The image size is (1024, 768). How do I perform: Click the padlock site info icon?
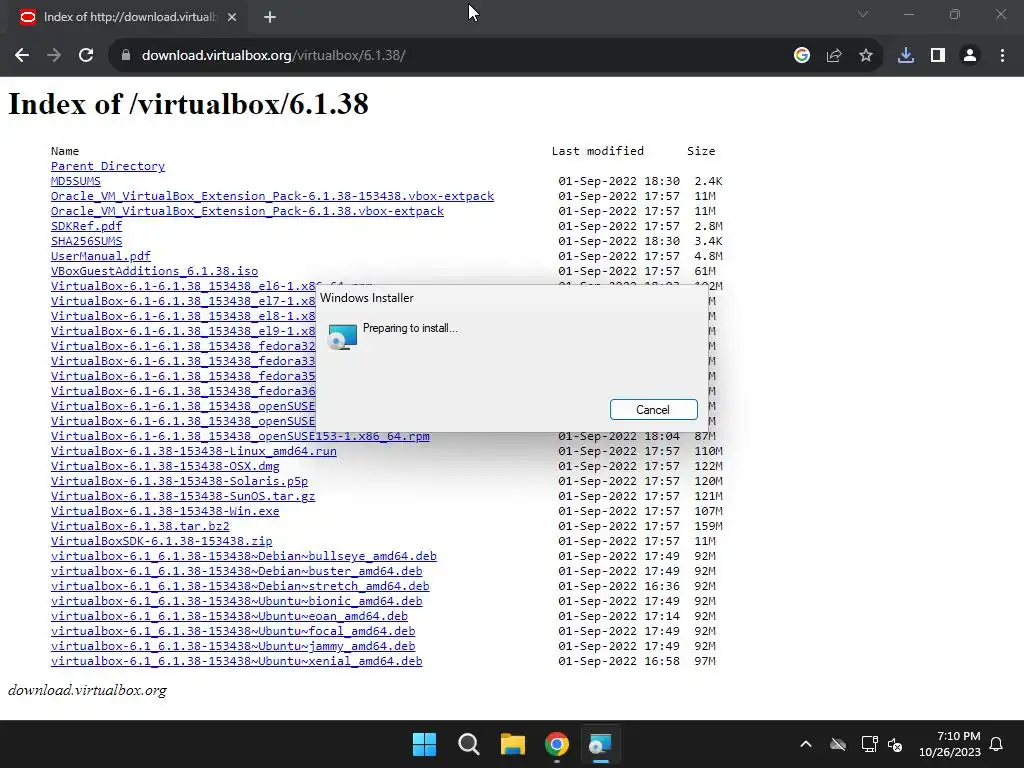tap(126, 56)
